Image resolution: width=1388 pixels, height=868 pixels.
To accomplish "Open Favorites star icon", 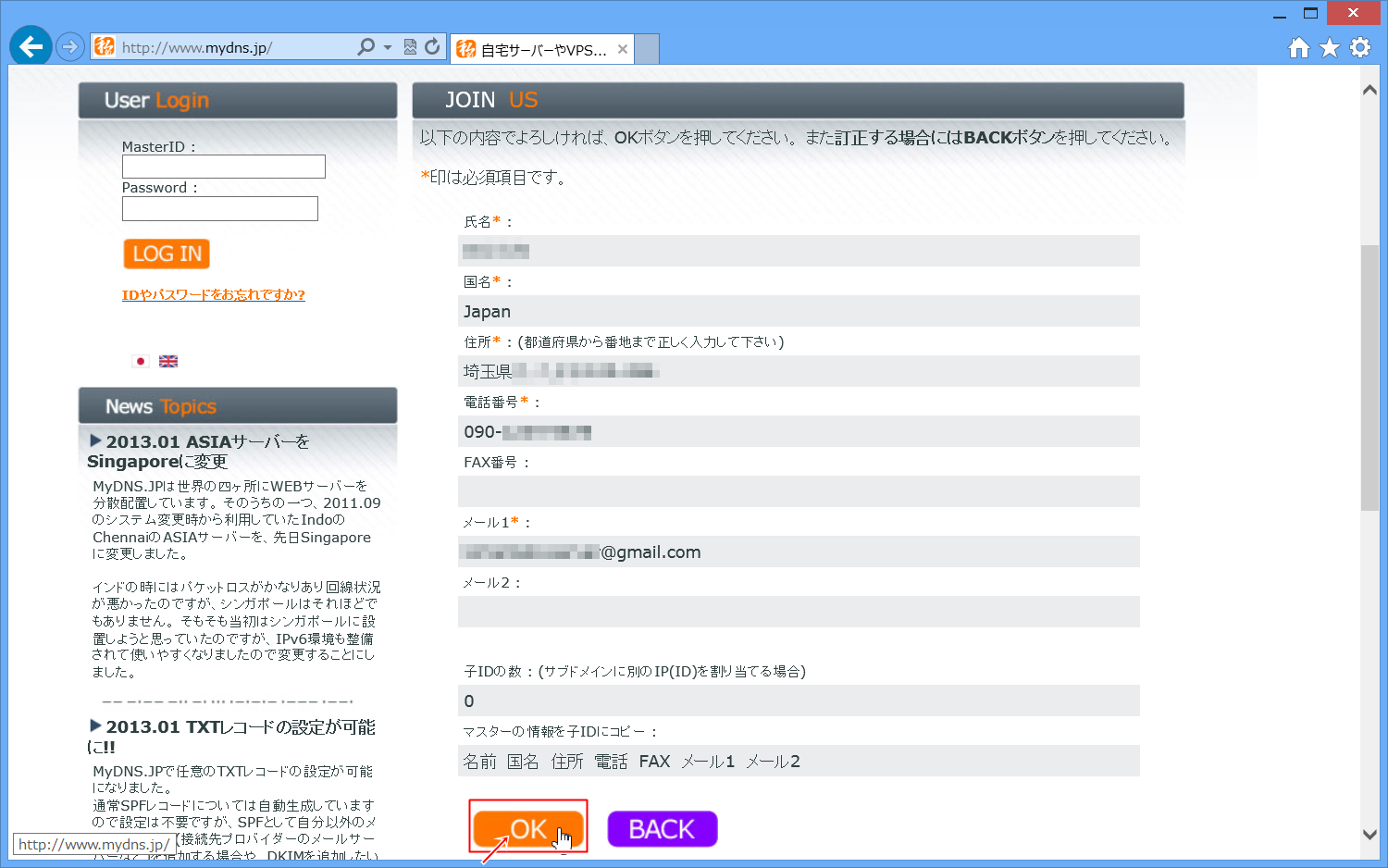I will point(1329,48).
